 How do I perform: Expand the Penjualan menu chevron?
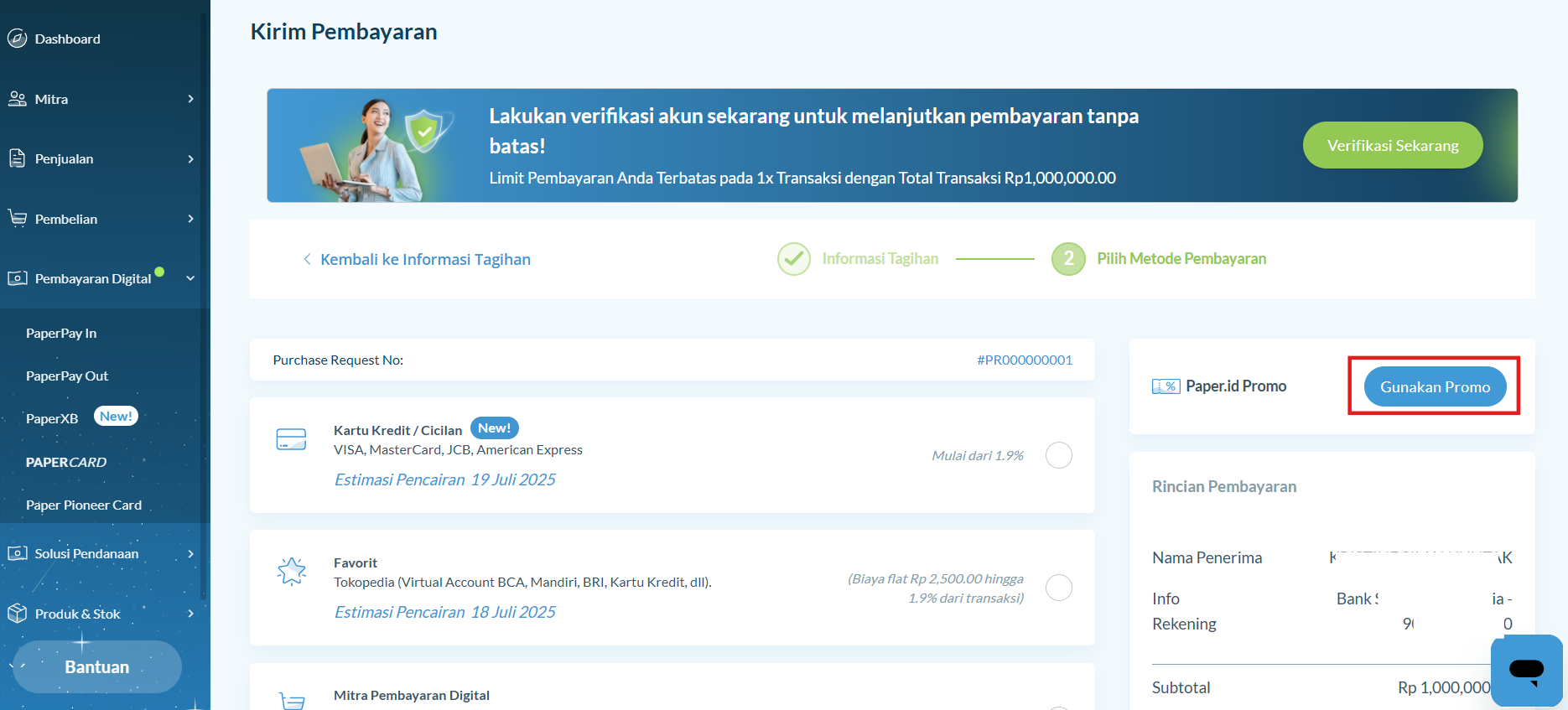tap(191, 158)
